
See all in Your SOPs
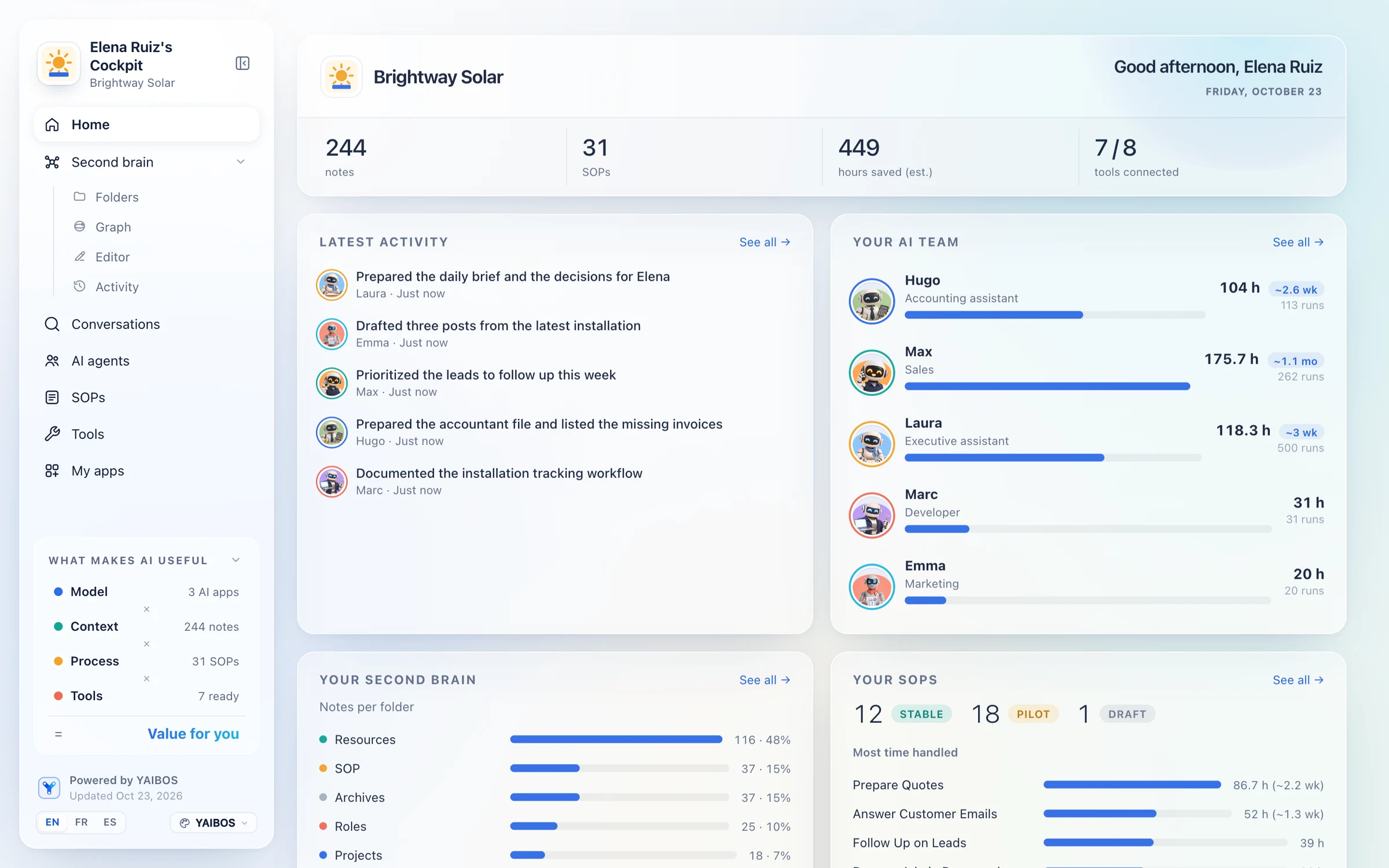1298,680
